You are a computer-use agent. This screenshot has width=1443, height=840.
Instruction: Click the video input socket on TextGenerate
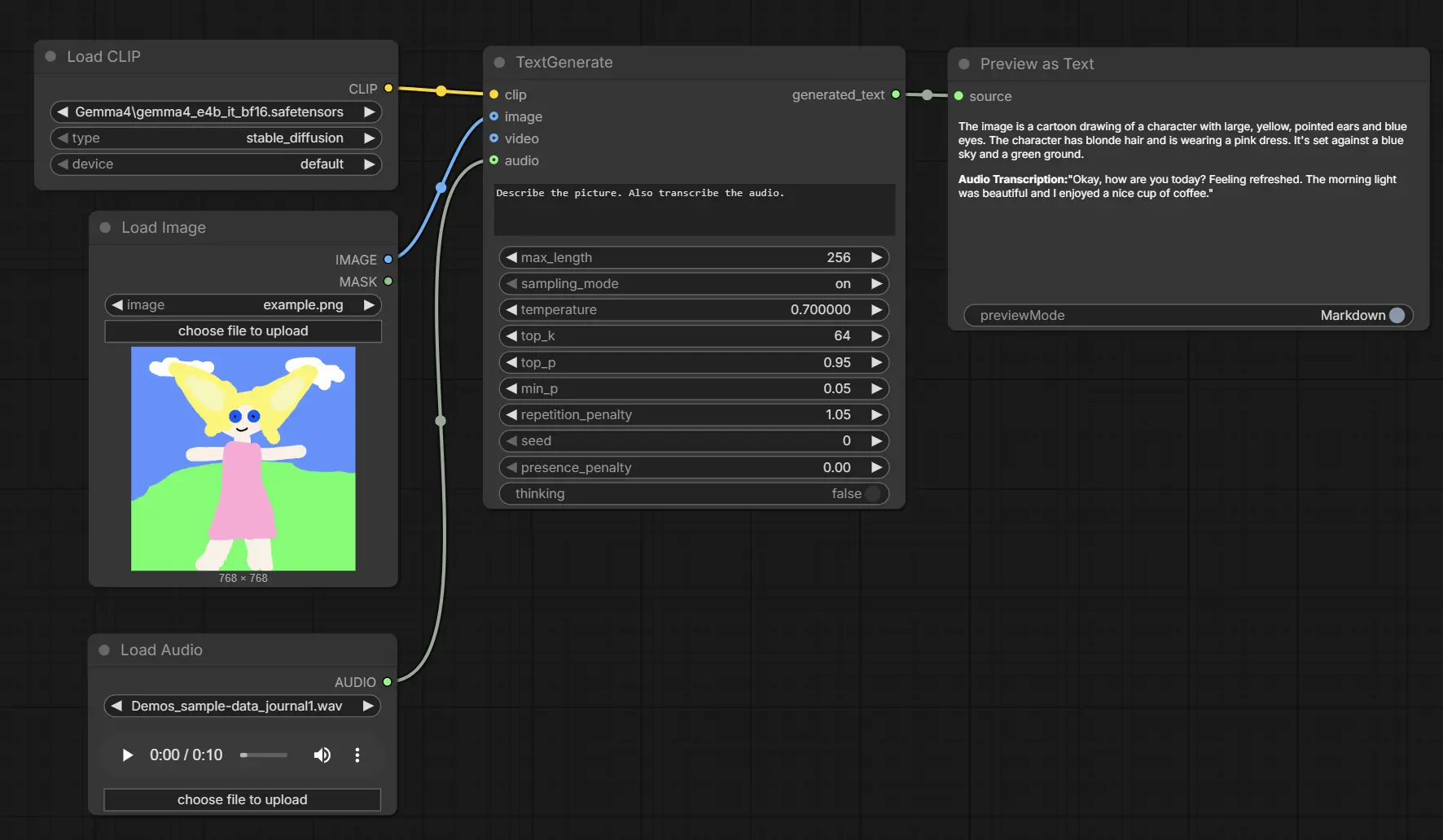[x=493, y=138]
